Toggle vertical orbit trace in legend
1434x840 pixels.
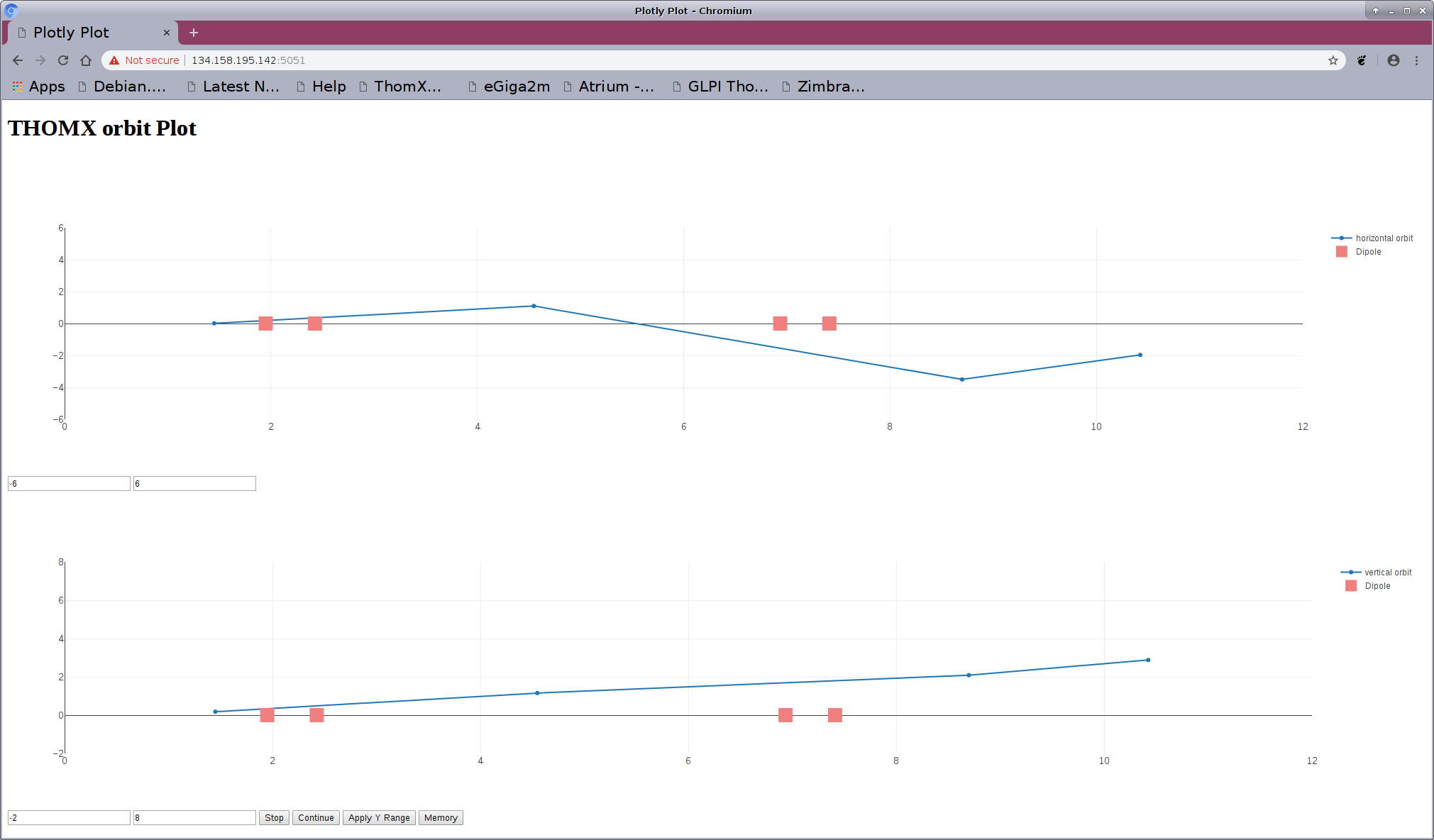click(x=1387, y=573)
